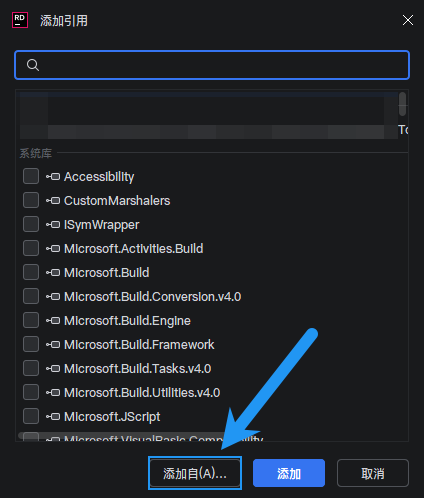Select the Accessibility library name
The width and height of the screenshot is (424, 498).
tap(99, 177)
